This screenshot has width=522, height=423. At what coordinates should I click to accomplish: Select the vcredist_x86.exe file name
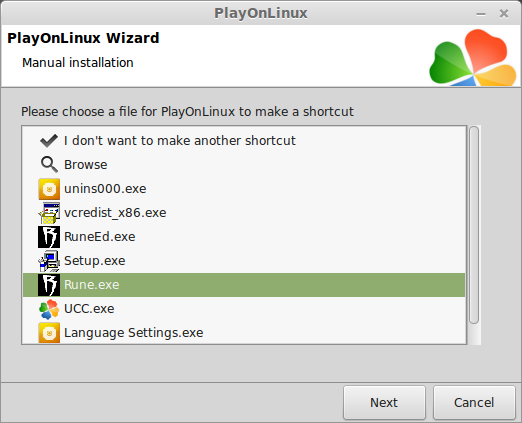pyautogui.click(x=115, y=213)
